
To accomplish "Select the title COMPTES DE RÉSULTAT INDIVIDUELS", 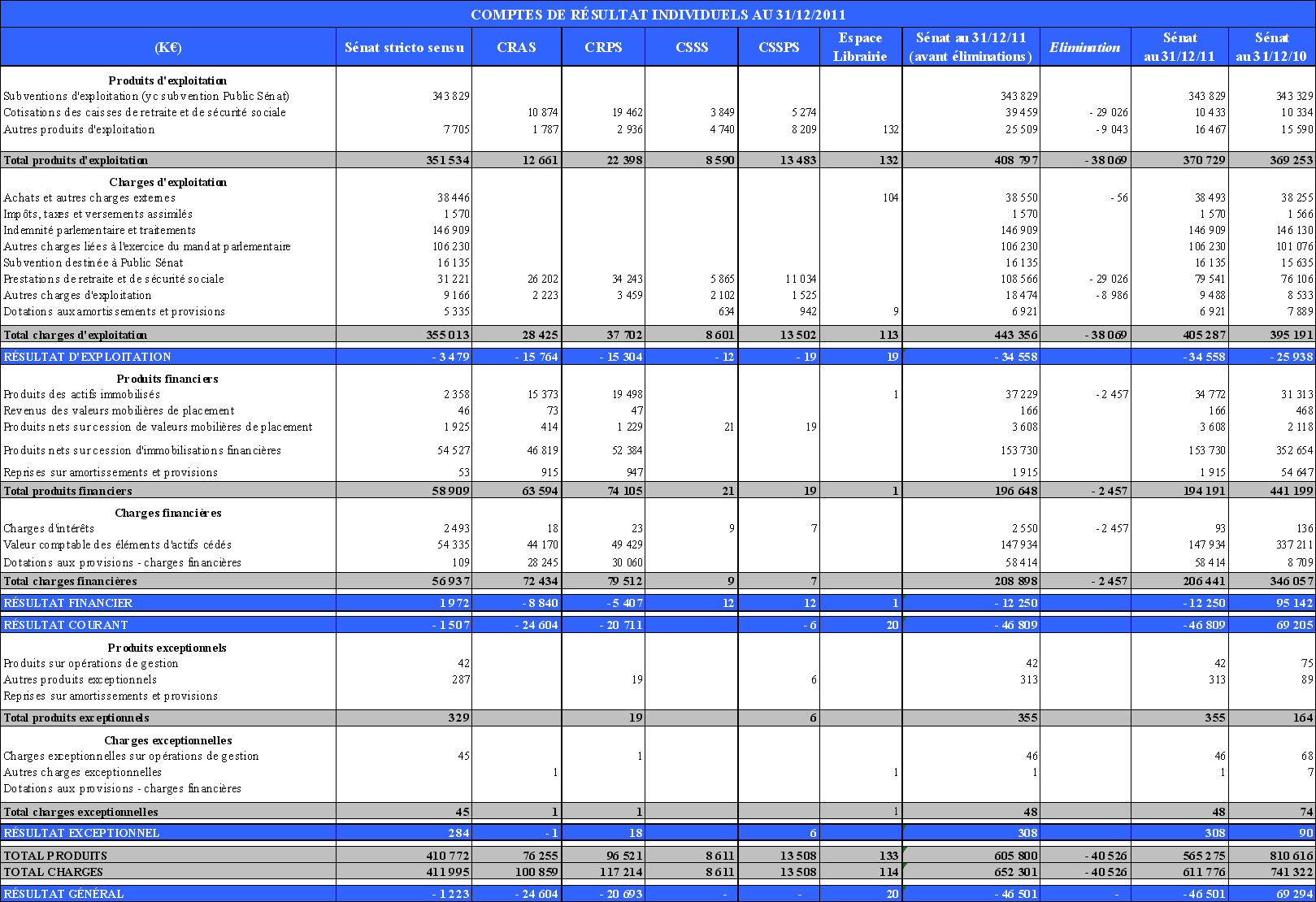I will (658, 15).
